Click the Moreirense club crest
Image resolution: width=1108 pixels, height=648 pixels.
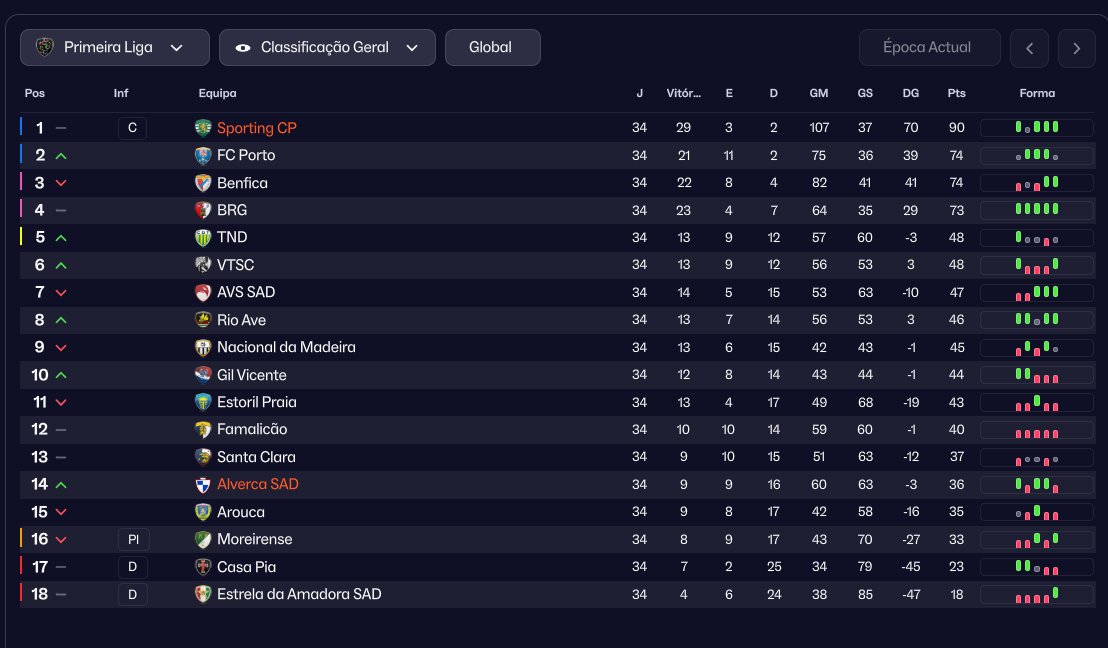[x=203, y=539]
